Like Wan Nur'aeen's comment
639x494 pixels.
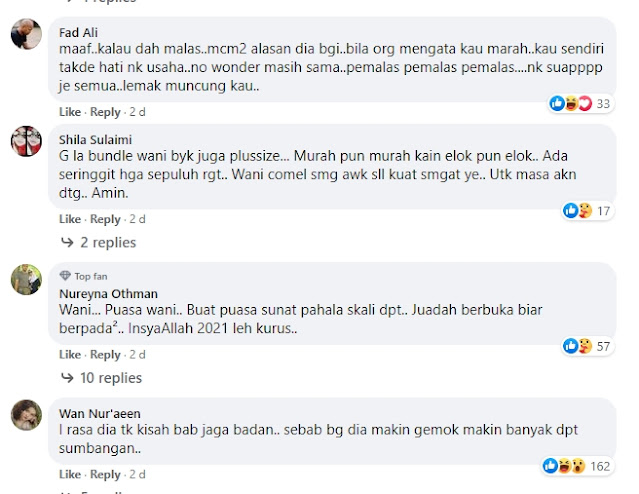(70, 474)
